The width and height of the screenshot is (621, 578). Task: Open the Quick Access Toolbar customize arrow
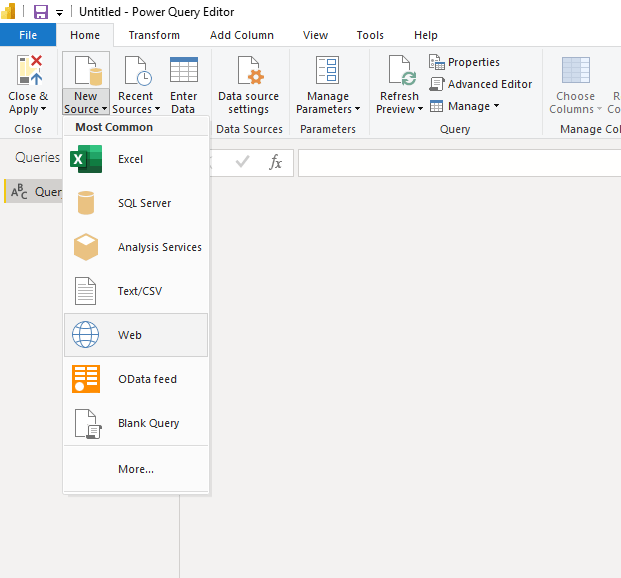(x=59, y=13)
